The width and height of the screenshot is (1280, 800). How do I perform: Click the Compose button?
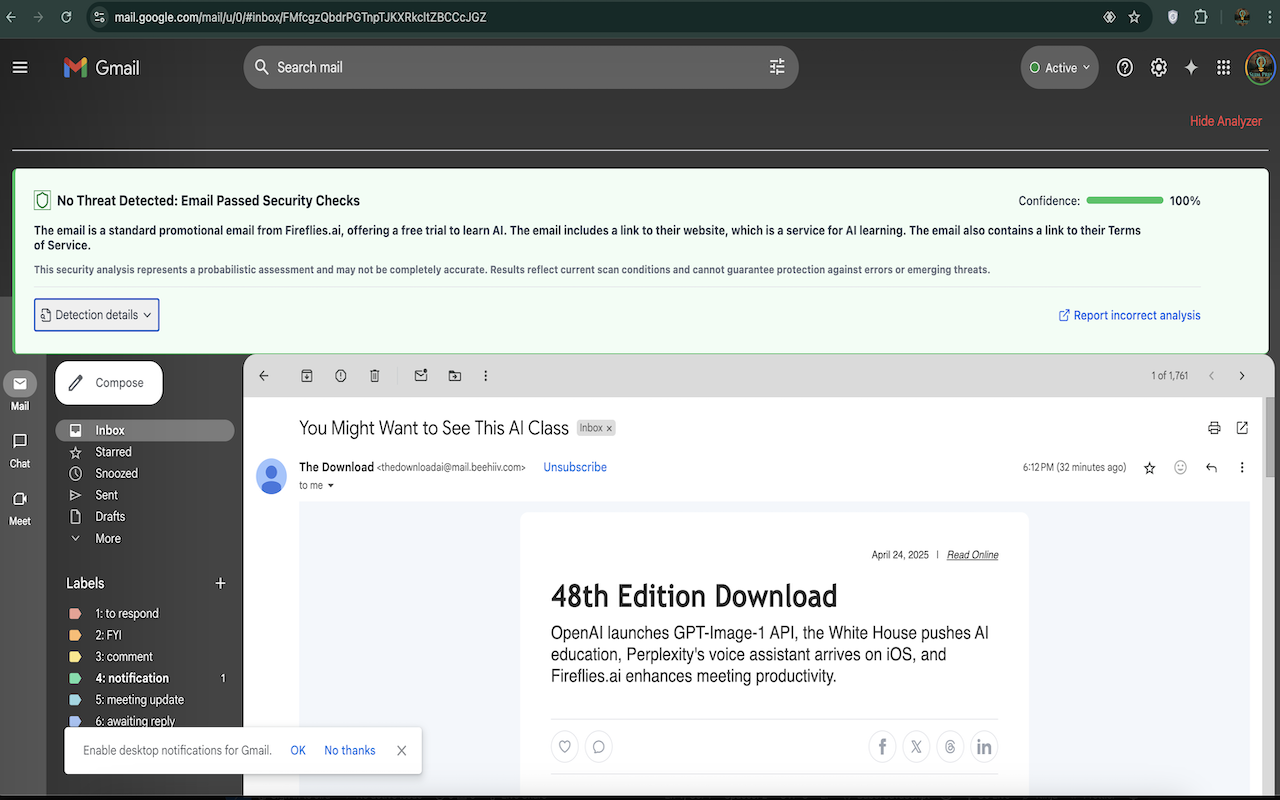point(109,383)
